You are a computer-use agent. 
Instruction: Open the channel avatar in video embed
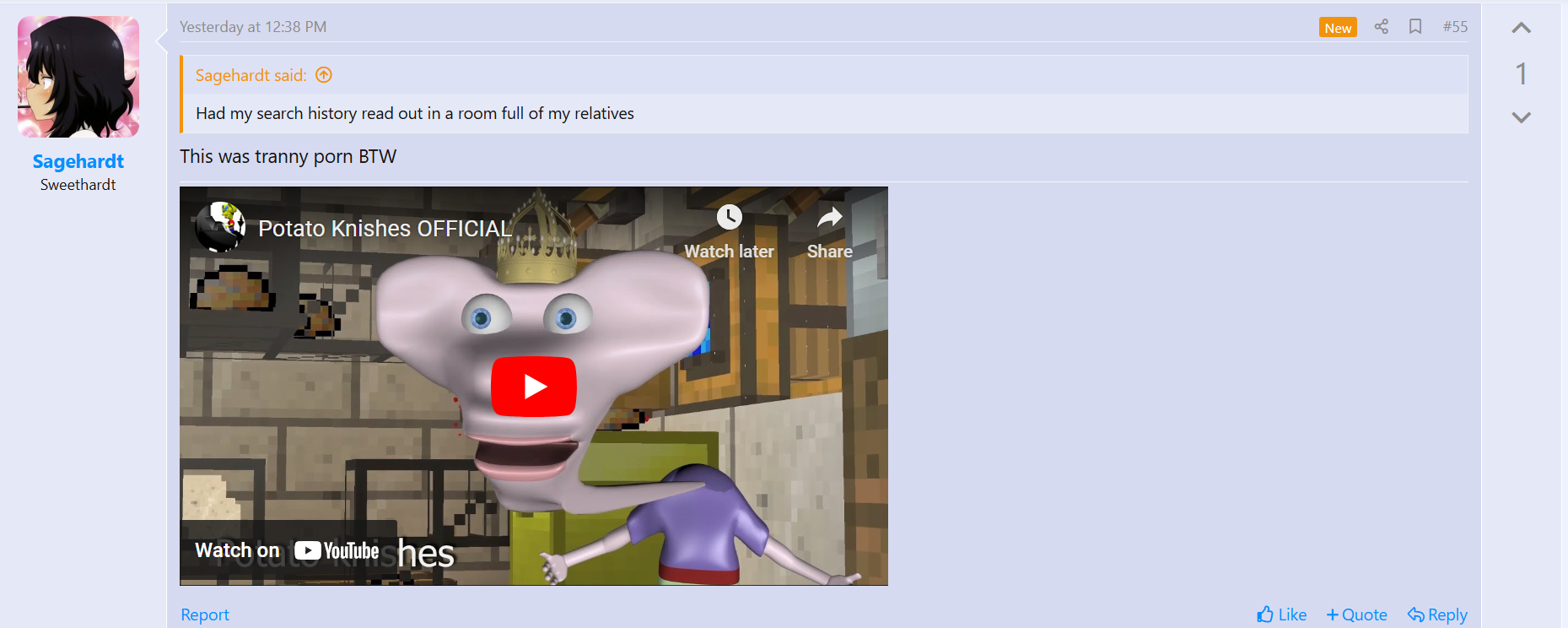coord(220,226)
